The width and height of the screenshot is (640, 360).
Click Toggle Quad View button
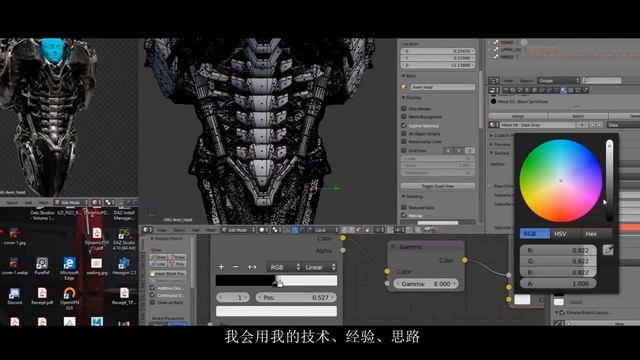[438, 186]
